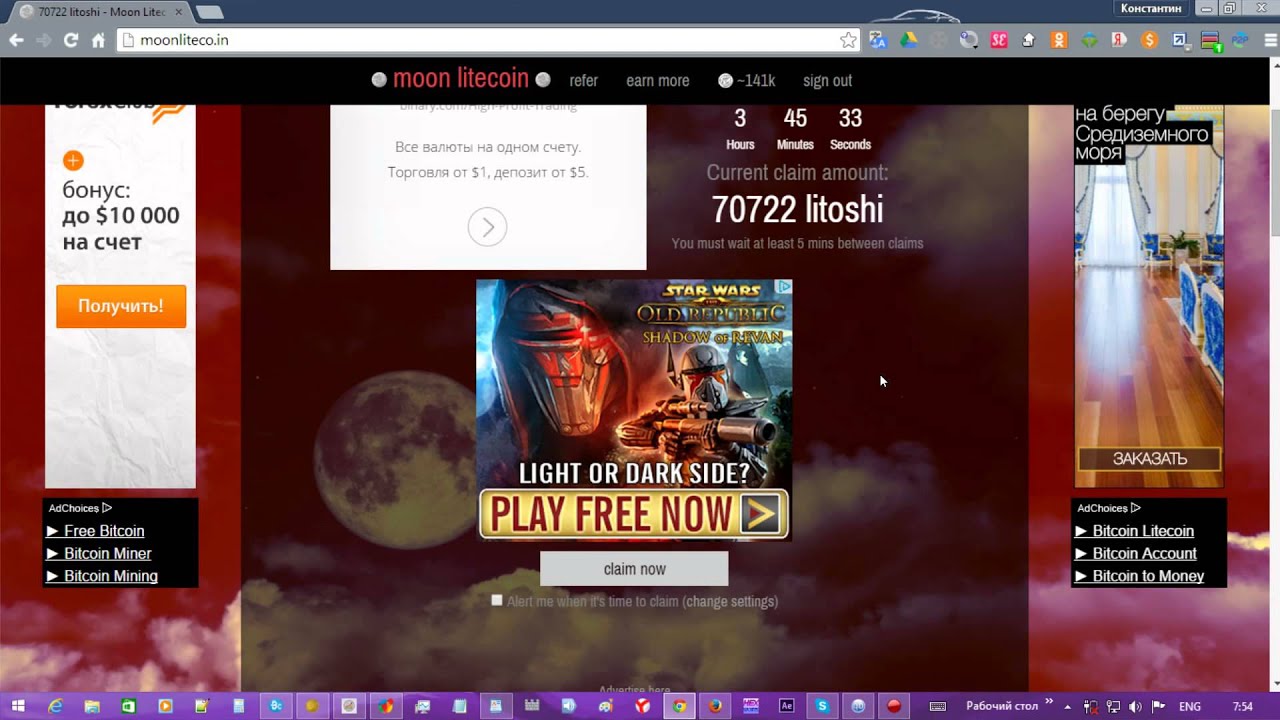Open the Google Drive extension
This screenshot has width=1280, height=720.
coord(909,40)
